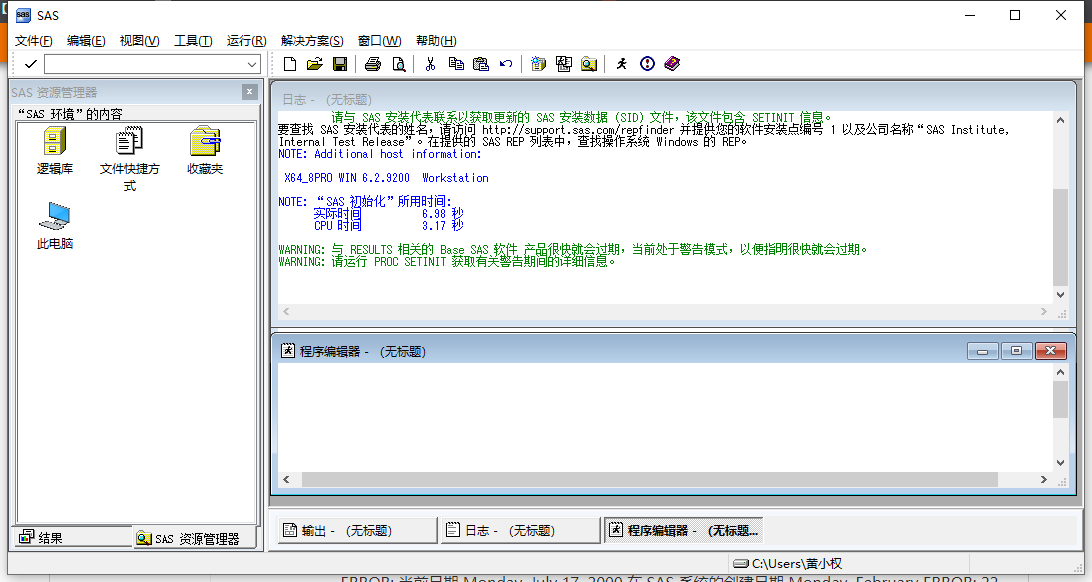Close the SAS 资源管理器 panel

click(250, 92)
